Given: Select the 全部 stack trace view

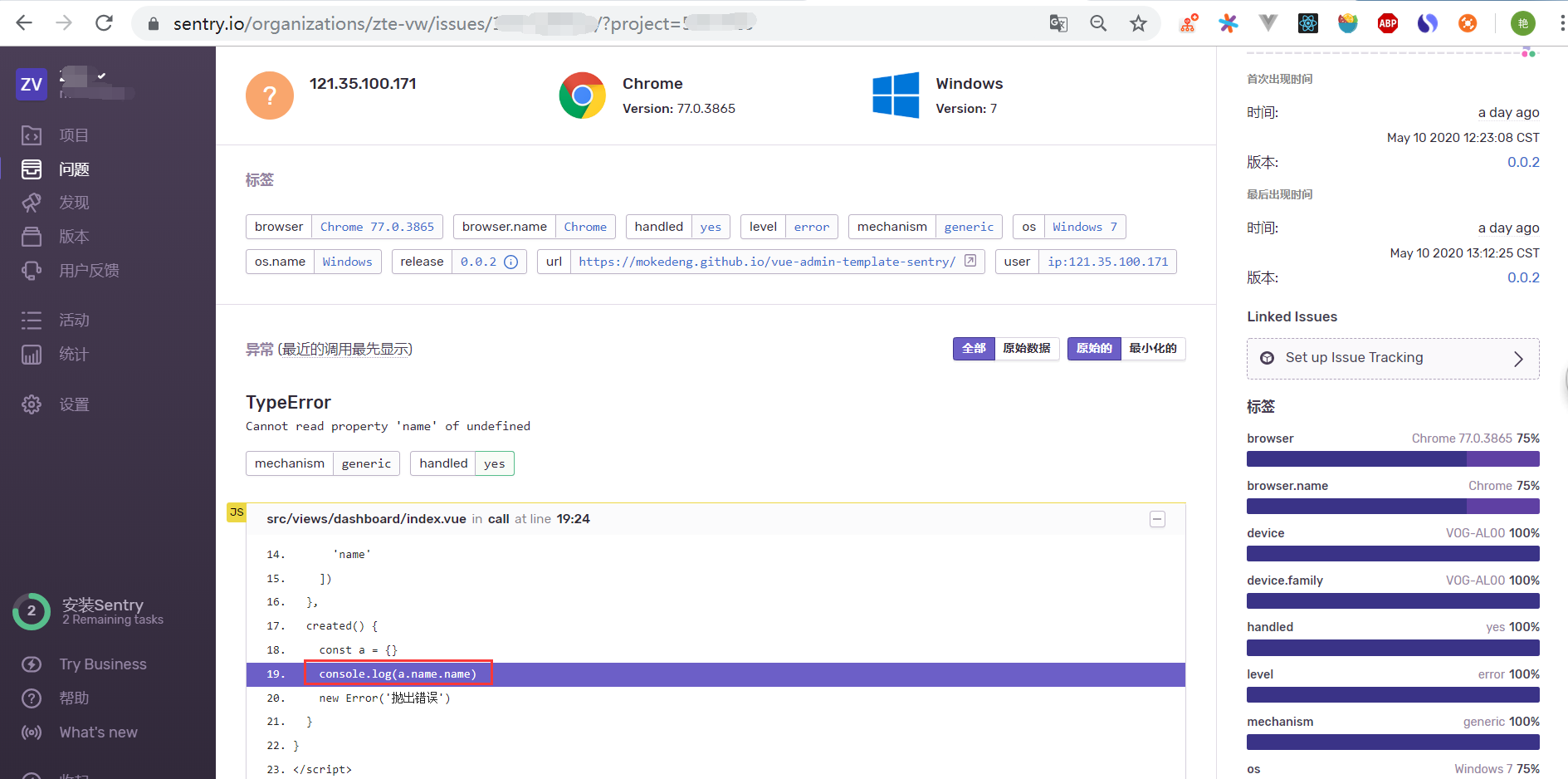Looking at the screenshot, I should coord(974,349).
